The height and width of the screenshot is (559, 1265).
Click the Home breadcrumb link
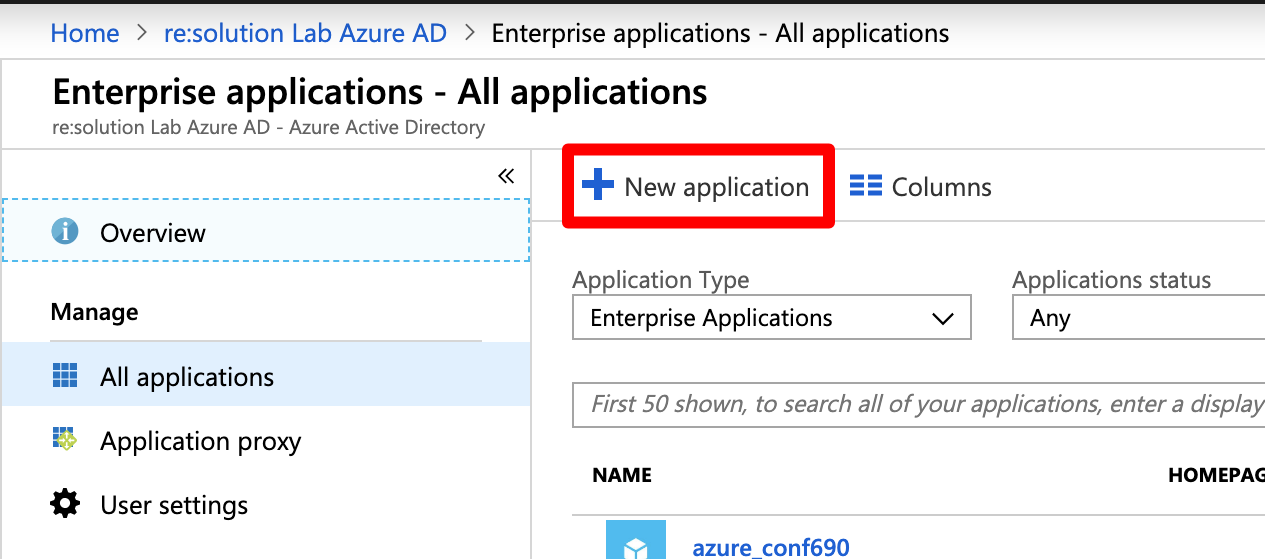coord(85,33)
